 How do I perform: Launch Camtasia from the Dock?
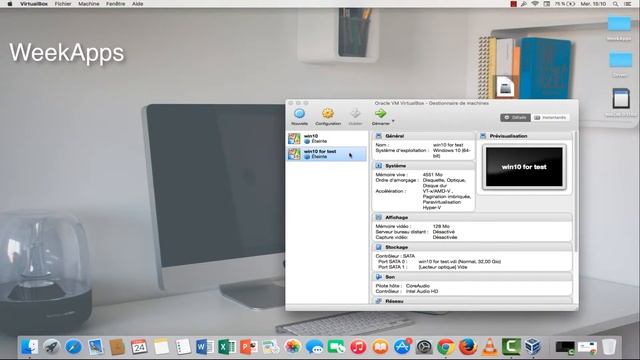point(511,347)
